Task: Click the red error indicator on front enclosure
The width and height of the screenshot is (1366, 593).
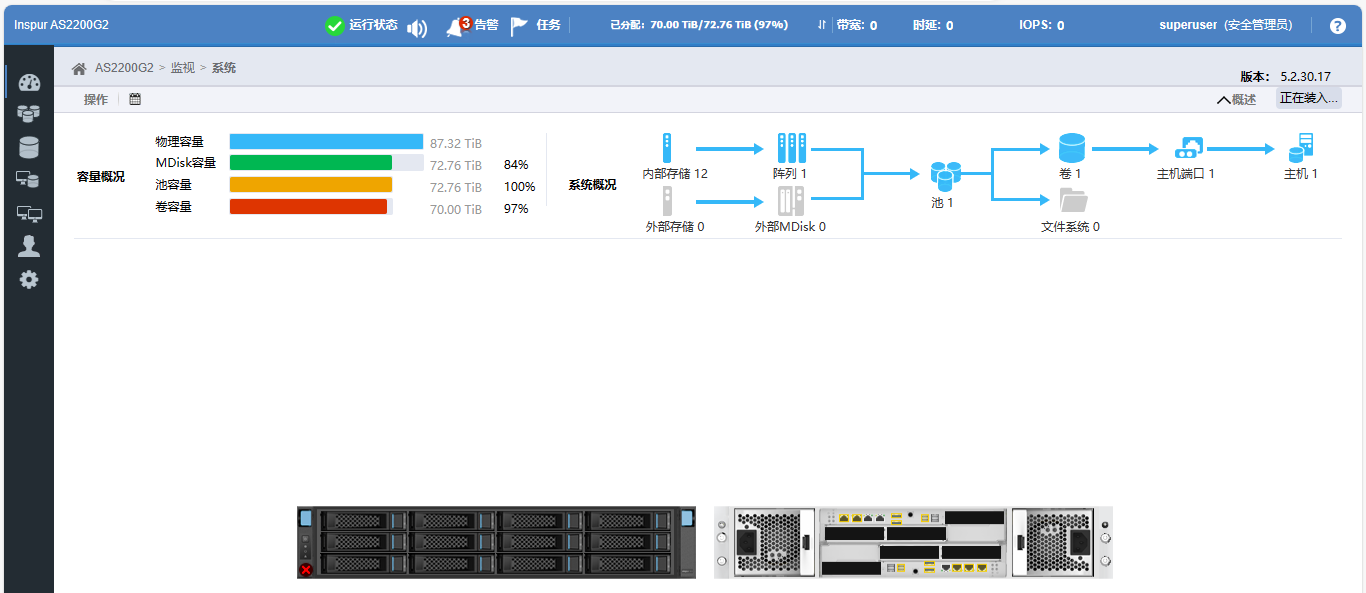Action: tap(306, 569)
